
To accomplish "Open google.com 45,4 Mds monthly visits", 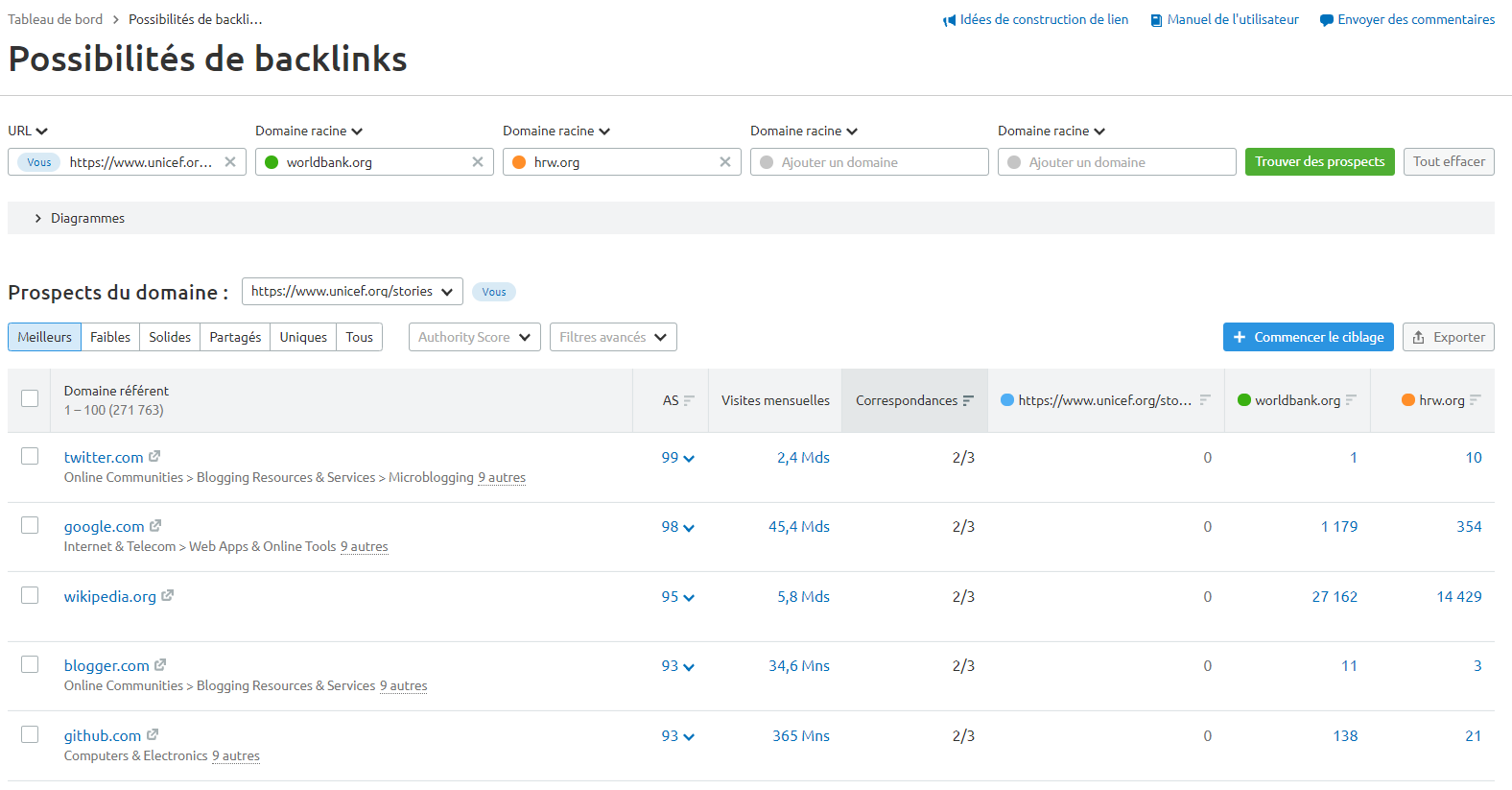I will (x=799, y=526).
